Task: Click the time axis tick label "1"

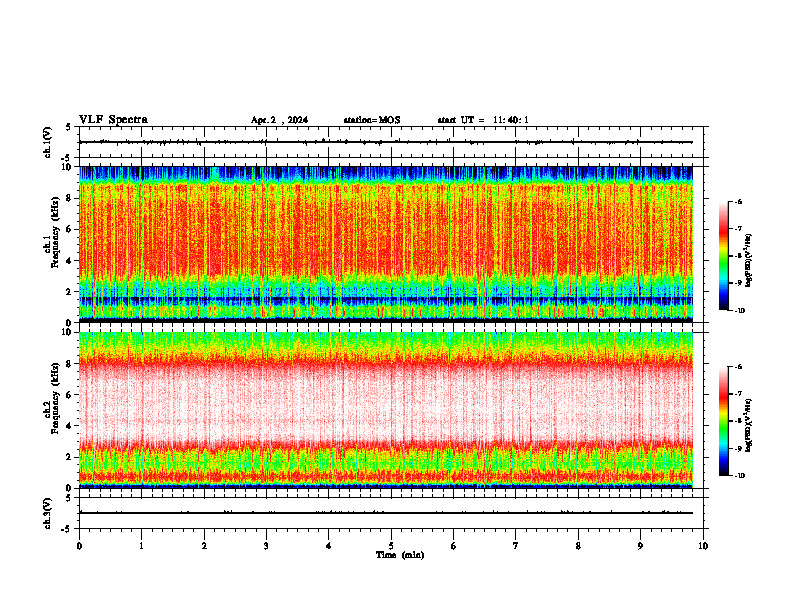Action: point(142,546)
